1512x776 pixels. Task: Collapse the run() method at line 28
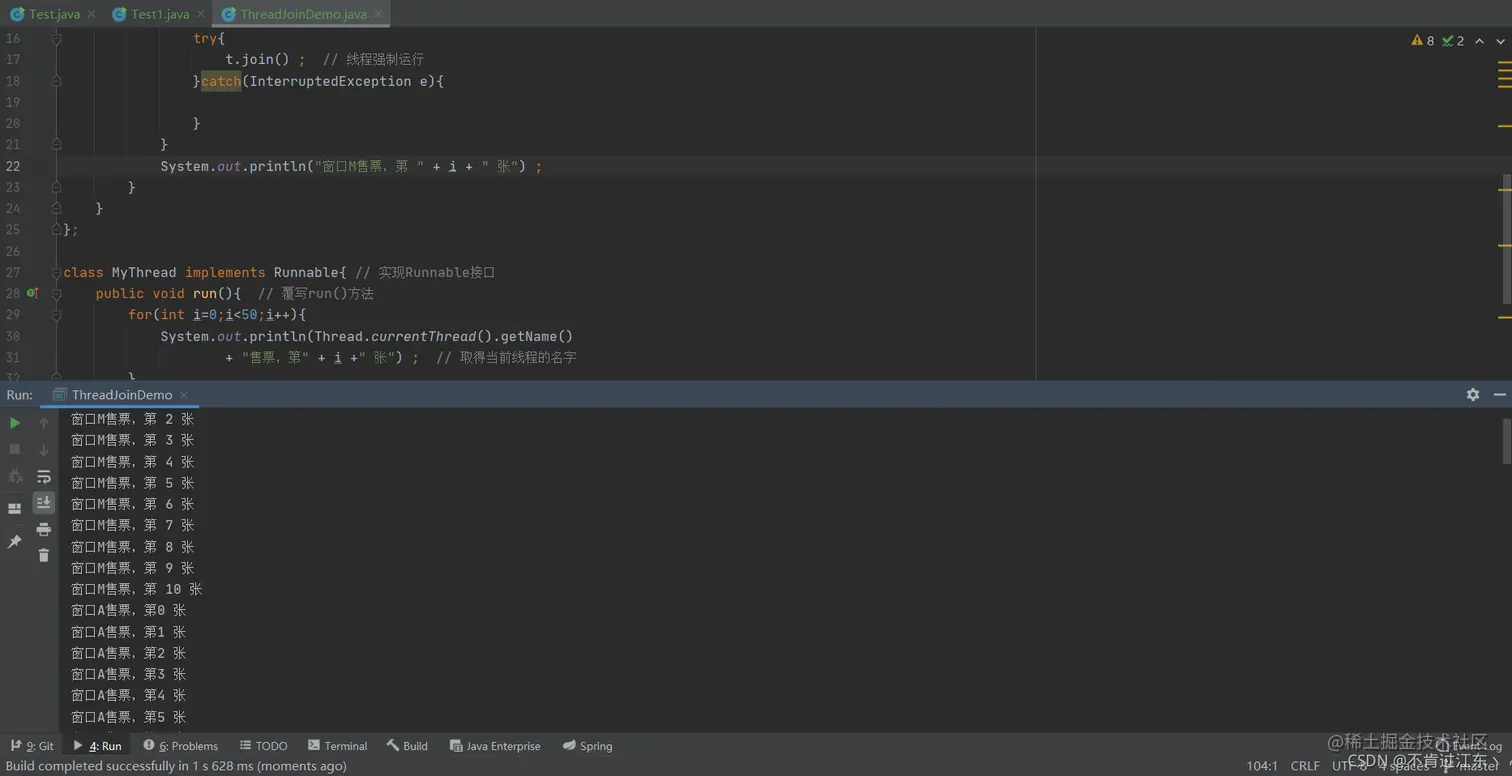56,294
